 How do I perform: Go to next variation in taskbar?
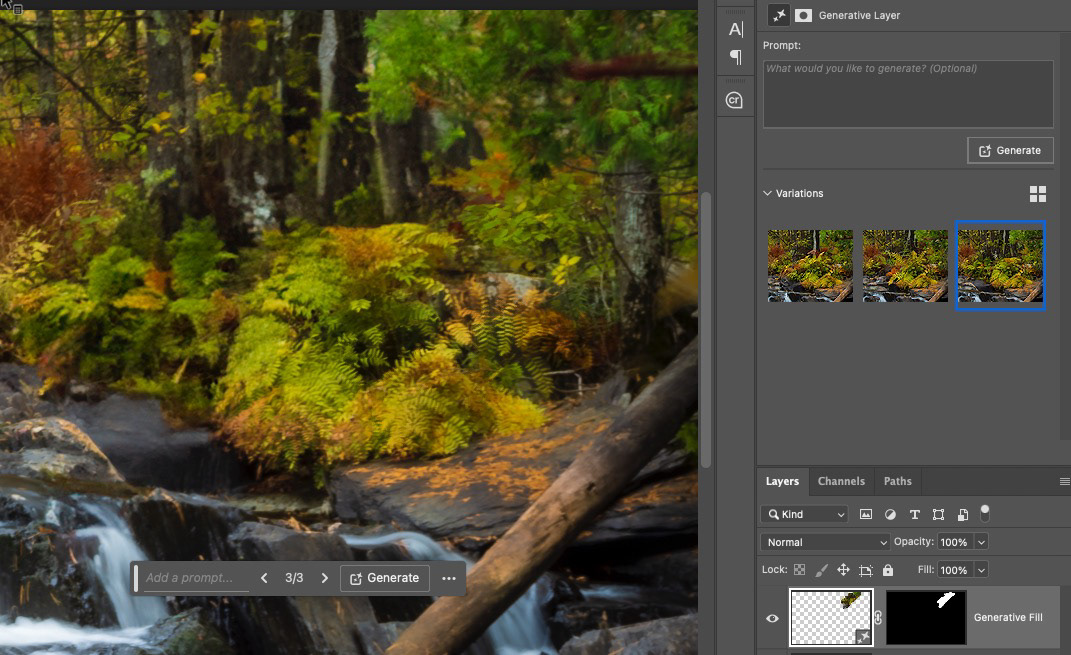pos(324,578)
